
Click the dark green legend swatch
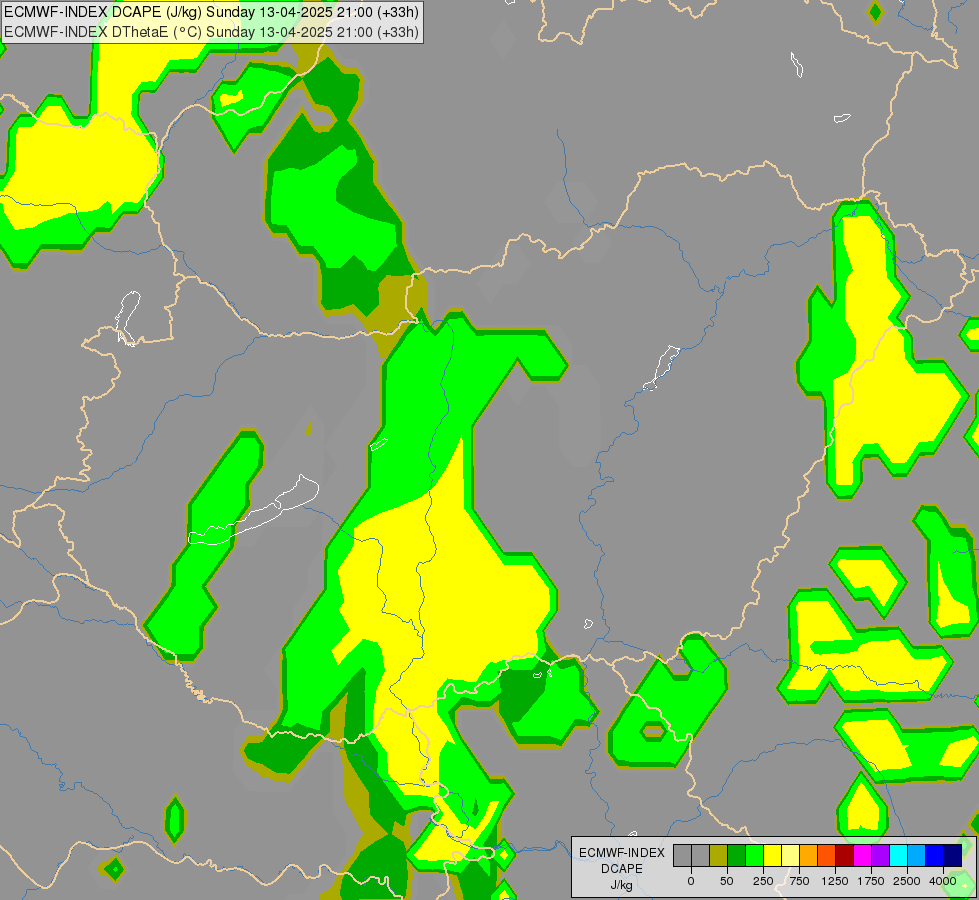[x=737, y=855]
